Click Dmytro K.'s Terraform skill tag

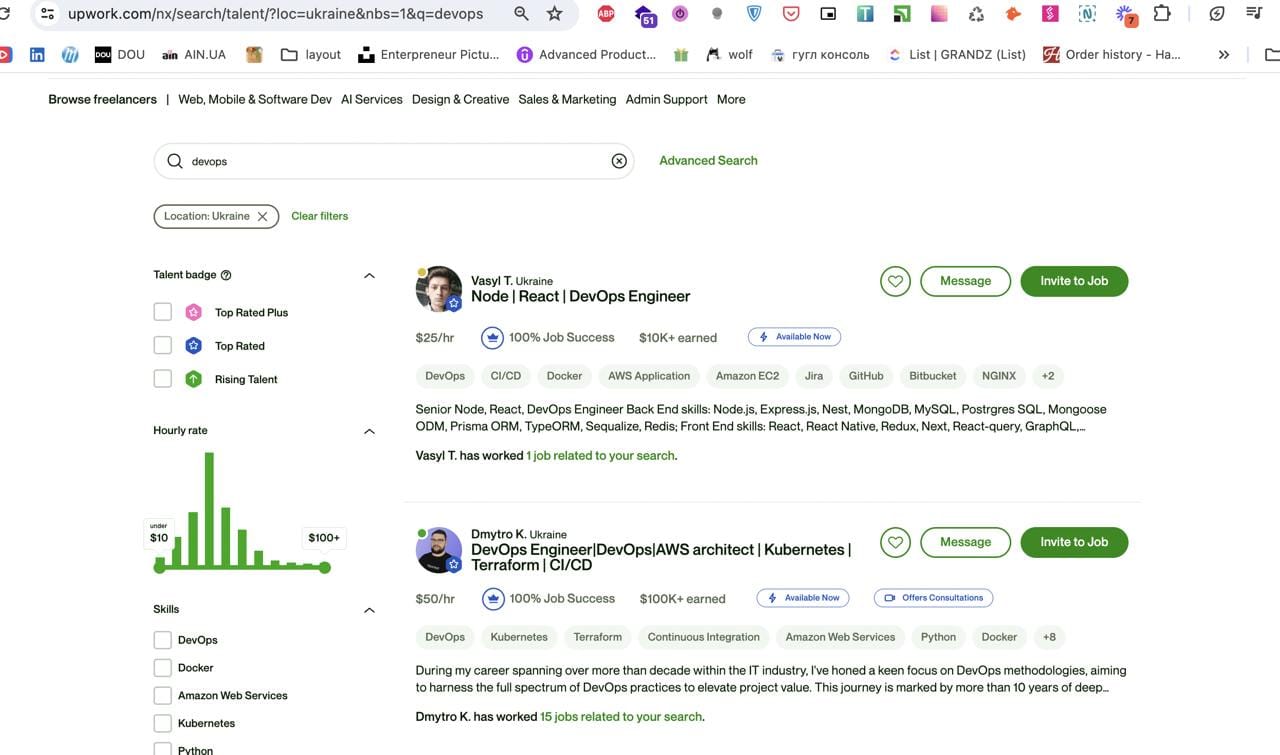point(598,637)
